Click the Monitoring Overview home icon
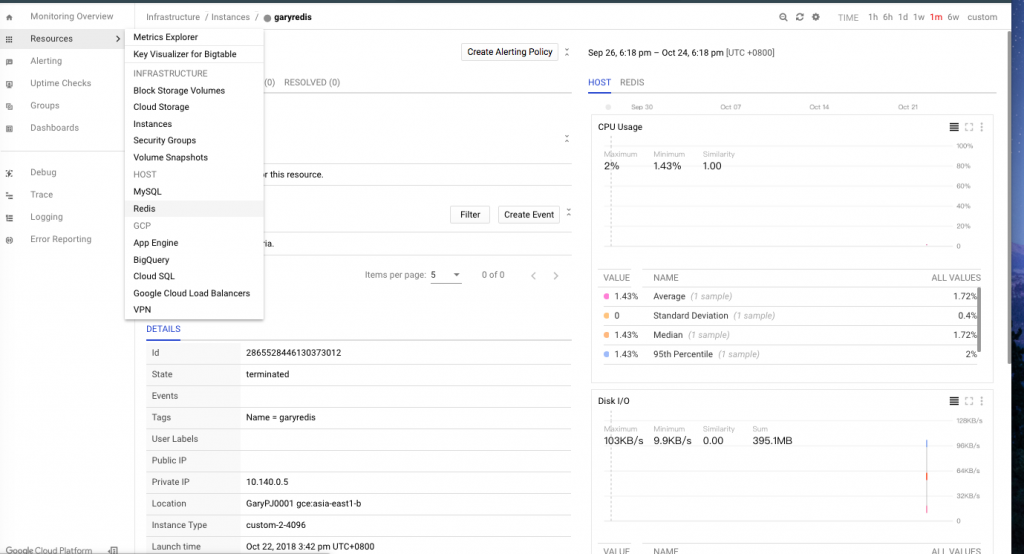The height and width of the screenshot is (554, 1024). coord(9,17)
